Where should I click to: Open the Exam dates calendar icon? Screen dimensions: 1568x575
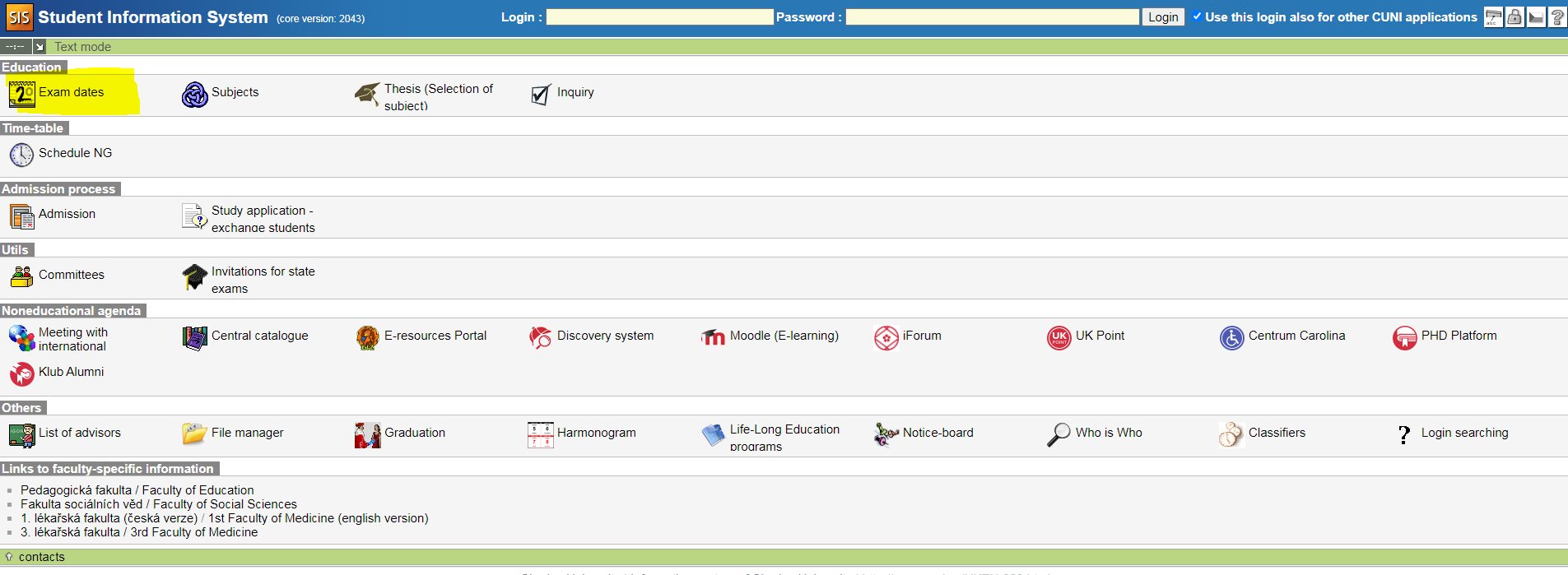(21, 94)
